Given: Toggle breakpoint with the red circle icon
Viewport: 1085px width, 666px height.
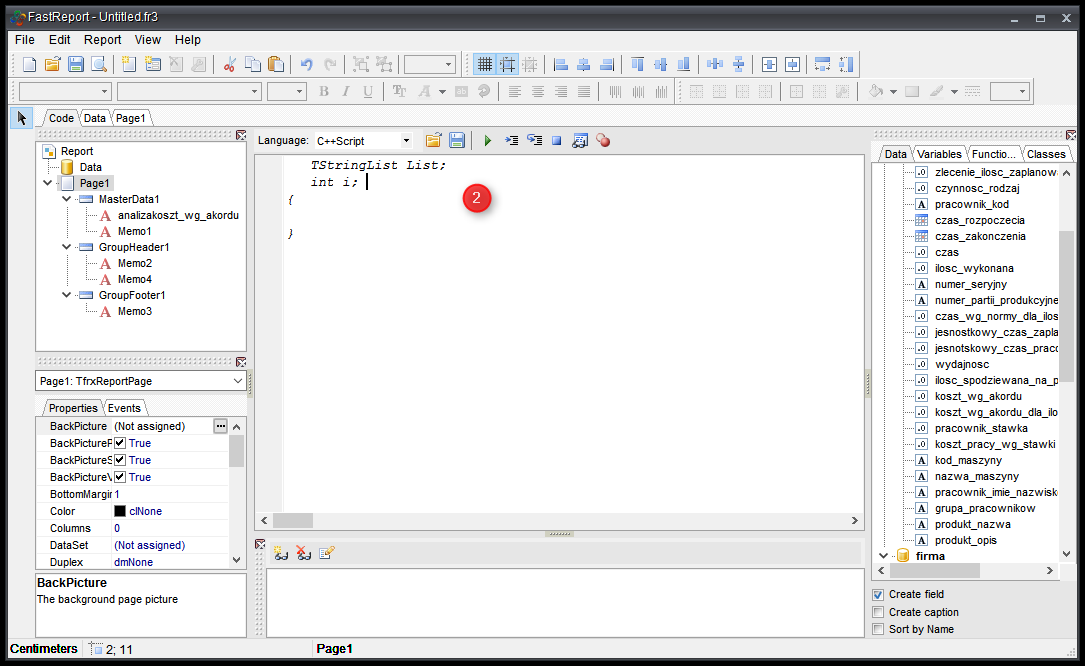Looking at the screenshot, I should pos(603,141).
